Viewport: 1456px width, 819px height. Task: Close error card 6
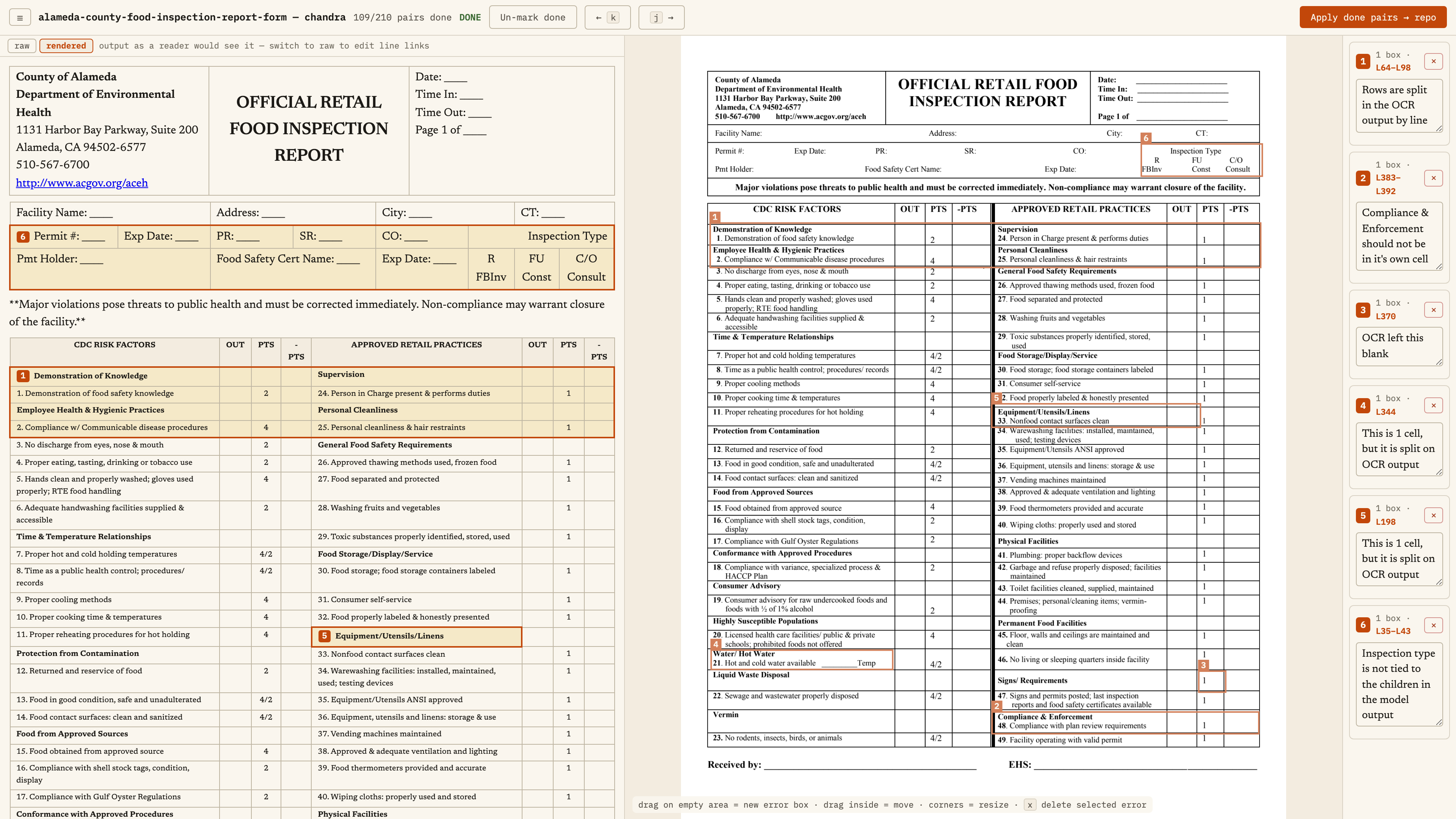pyautogui.click(x=1433, y=625)
